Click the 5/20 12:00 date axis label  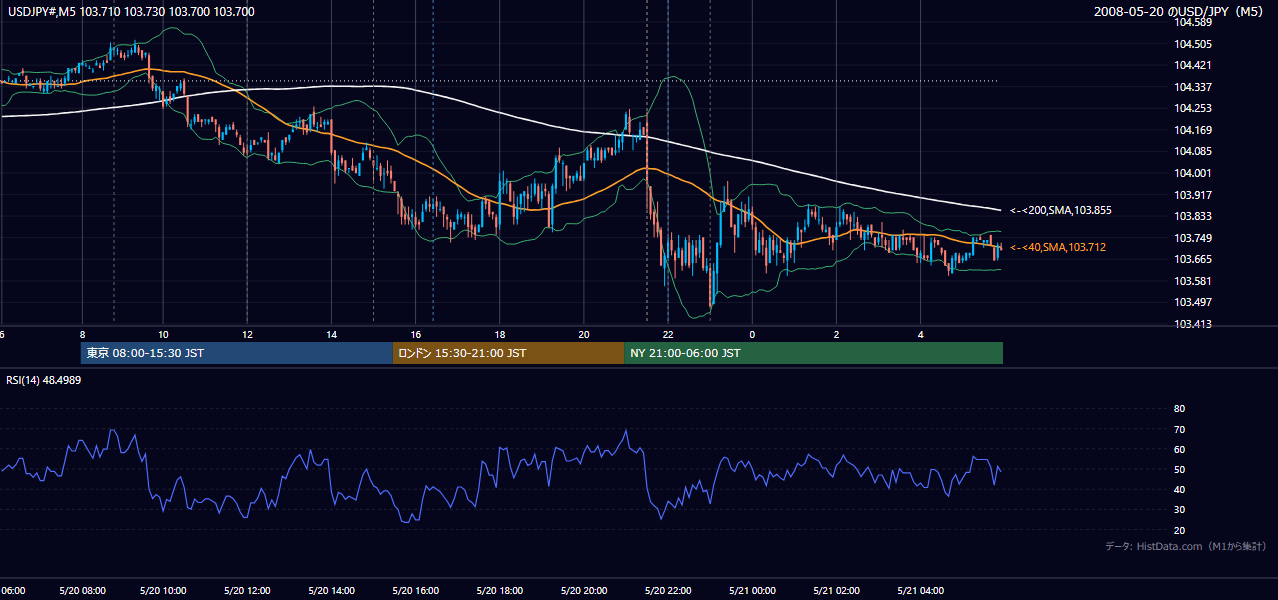click(249, 590)
